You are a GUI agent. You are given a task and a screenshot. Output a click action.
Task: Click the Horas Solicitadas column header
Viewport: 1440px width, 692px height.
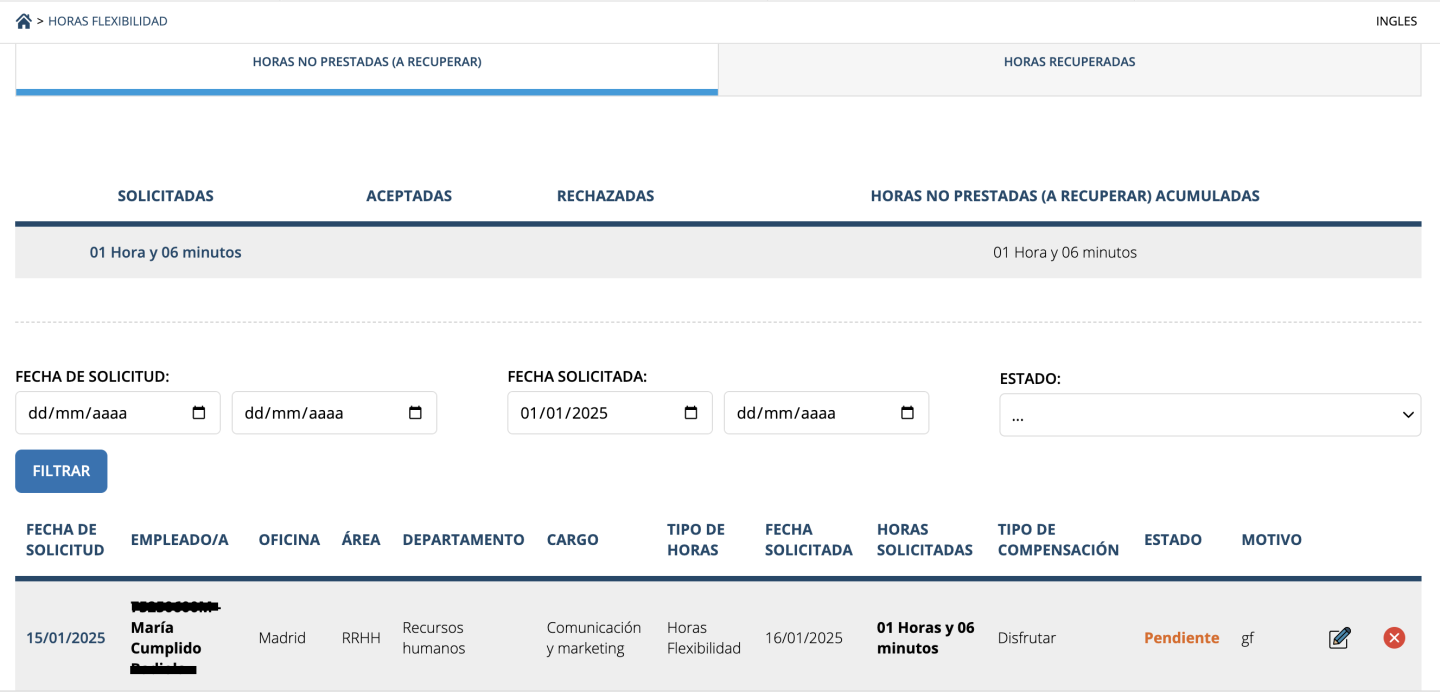click(x=924, y=540)
